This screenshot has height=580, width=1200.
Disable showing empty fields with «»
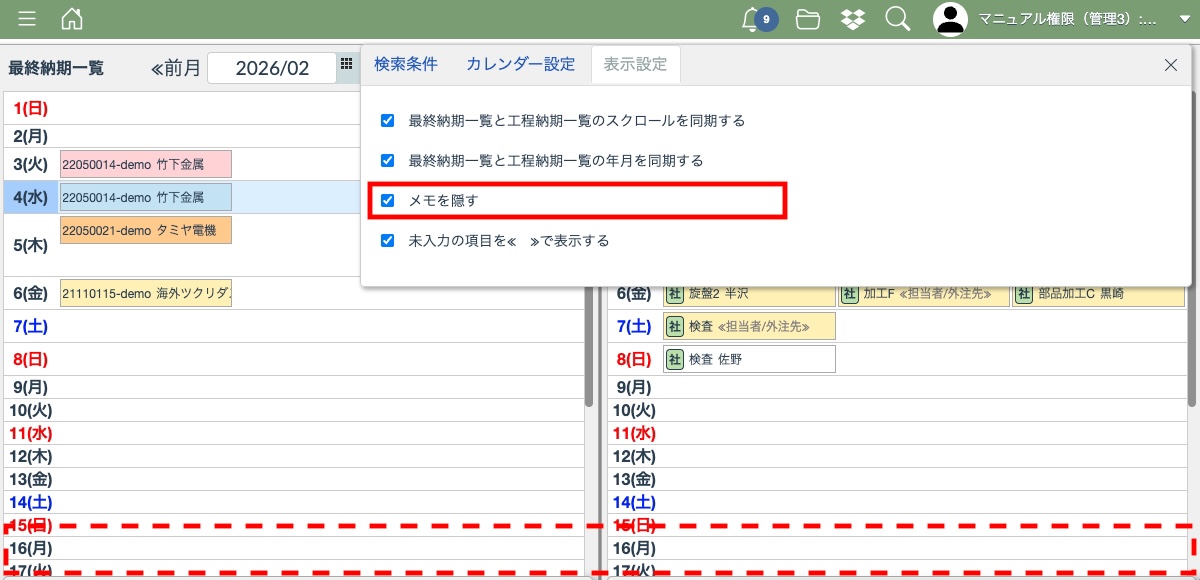point(388,240)
